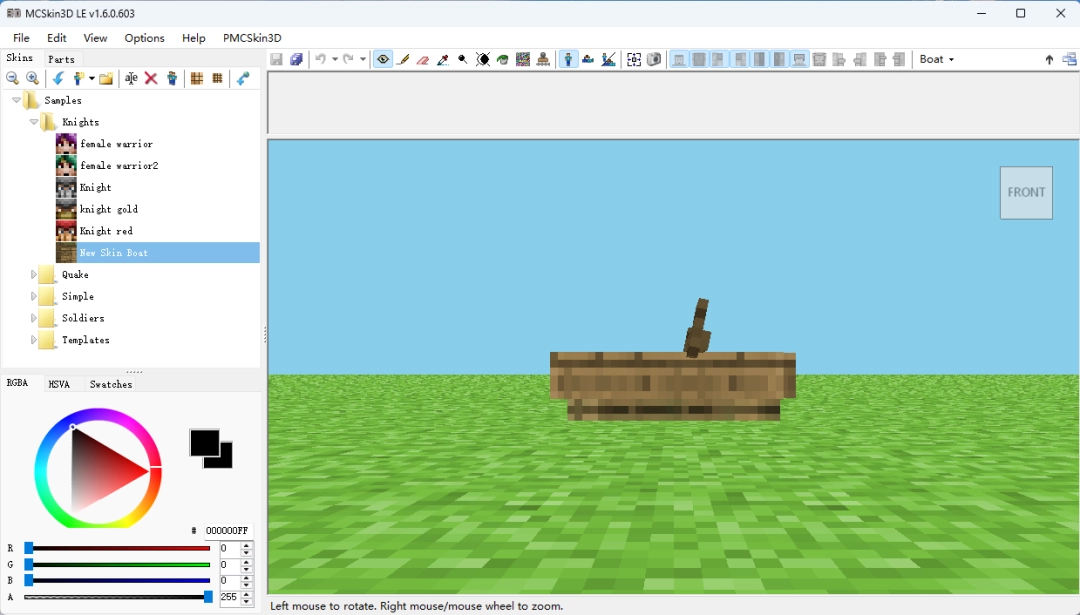Open the Options menu
The image size is (1080, 615).
coord(144,38)
